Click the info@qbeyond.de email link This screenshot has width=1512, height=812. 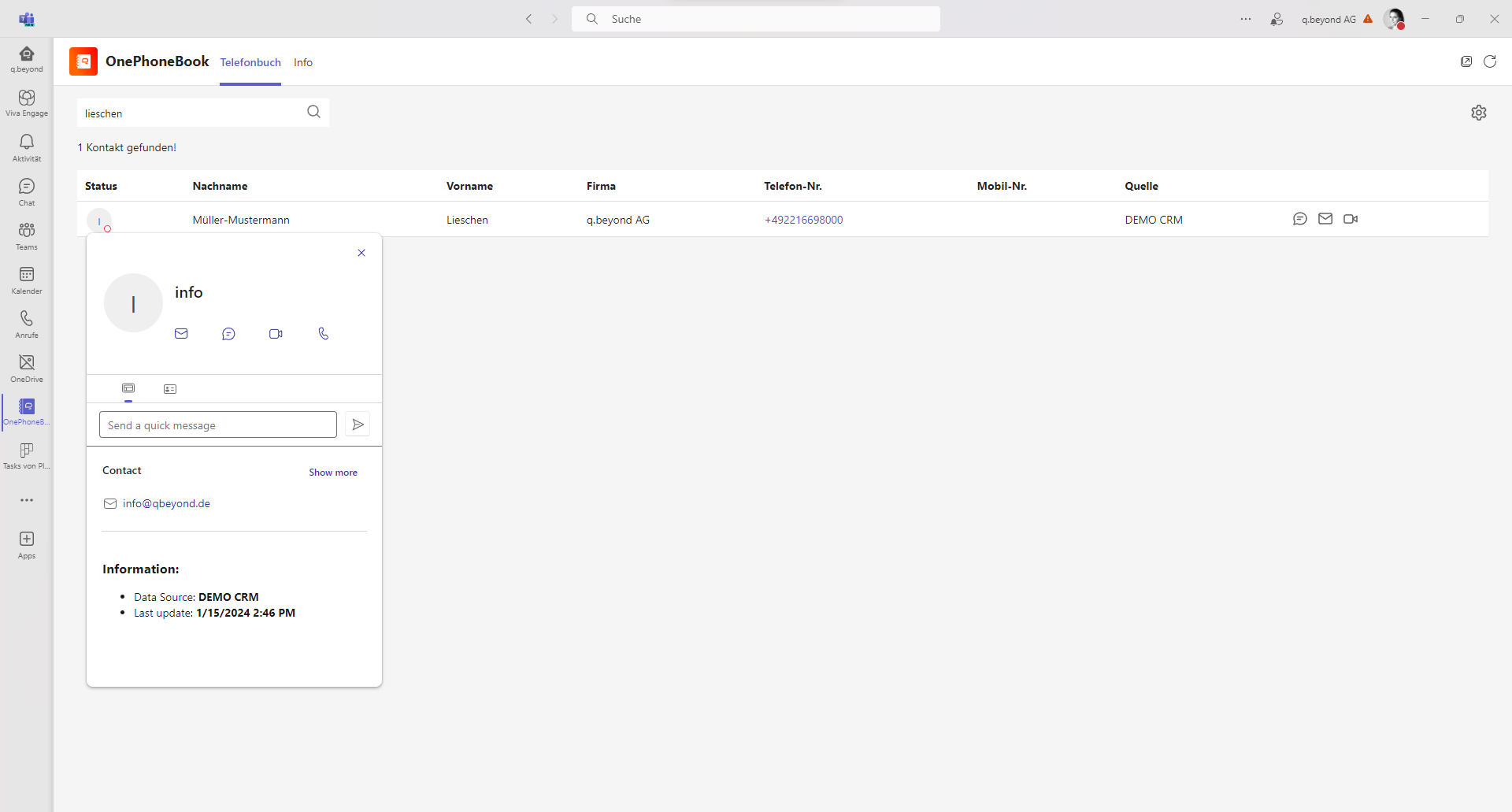click(166, 503)
